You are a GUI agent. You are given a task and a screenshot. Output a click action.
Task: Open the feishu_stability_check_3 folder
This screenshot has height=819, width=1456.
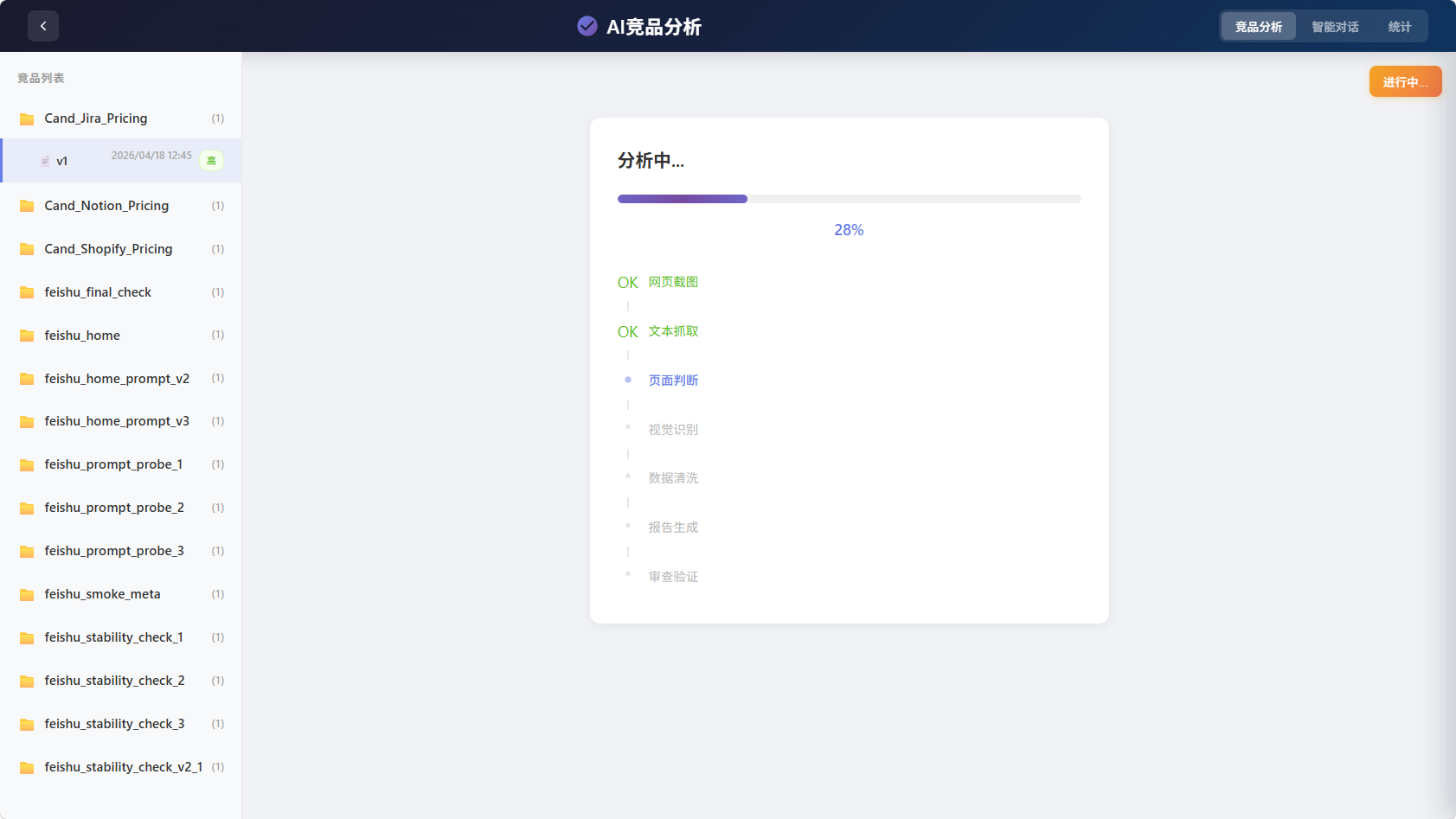tap(114, 724)
